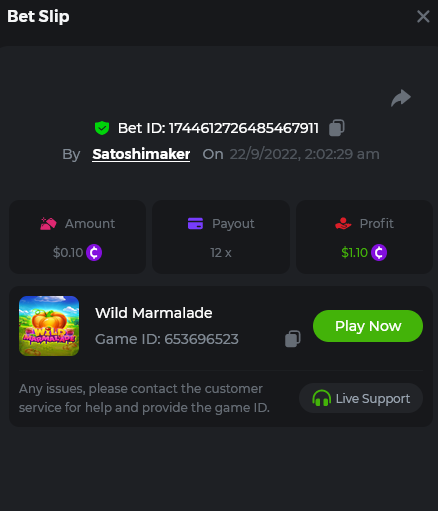
Task: Click the Amount hand-with-coins icon
Action: pos(48,224)
